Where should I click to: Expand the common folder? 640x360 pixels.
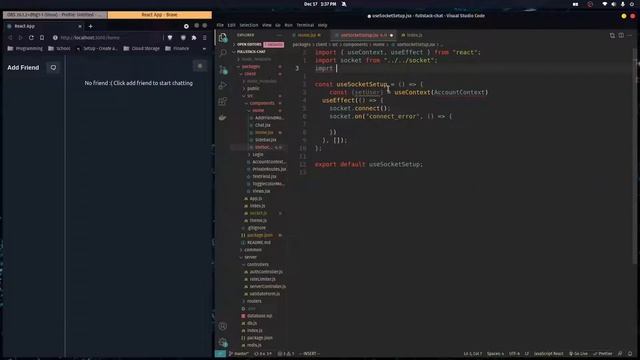tap(253, 250)
